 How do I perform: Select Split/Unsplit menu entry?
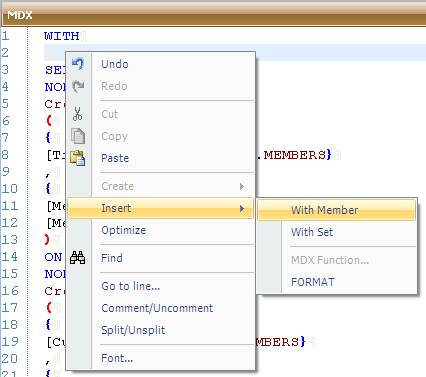pyautogui.click(x=161, y=330)
